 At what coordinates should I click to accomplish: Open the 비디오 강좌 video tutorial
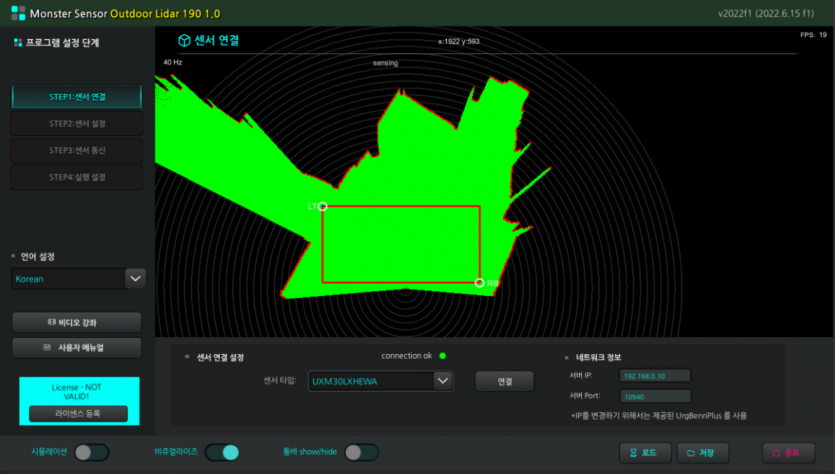tap(77, 322)
